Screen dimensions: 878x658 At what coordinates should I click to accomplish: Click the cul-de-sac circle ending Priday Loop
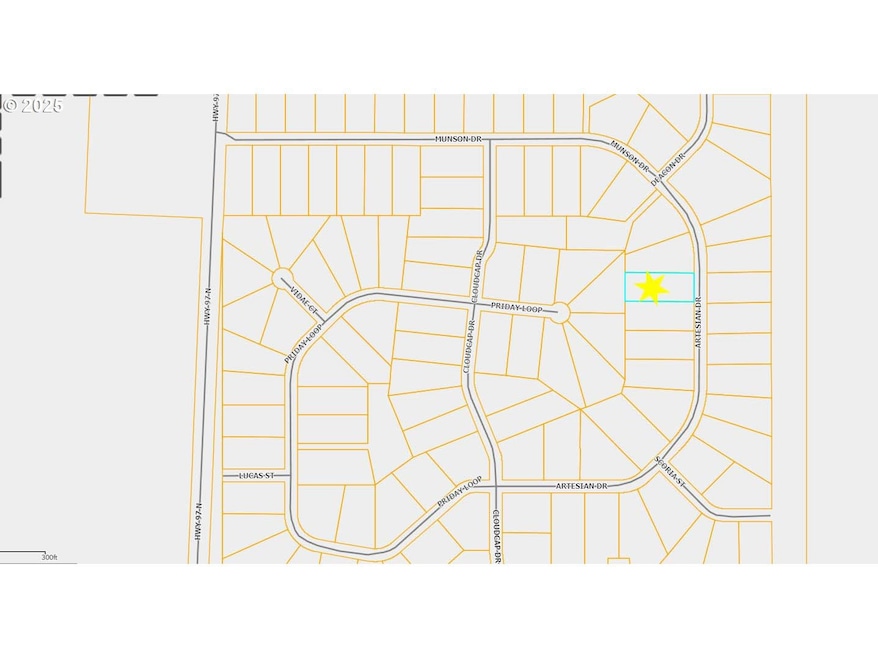click(559, 313)
